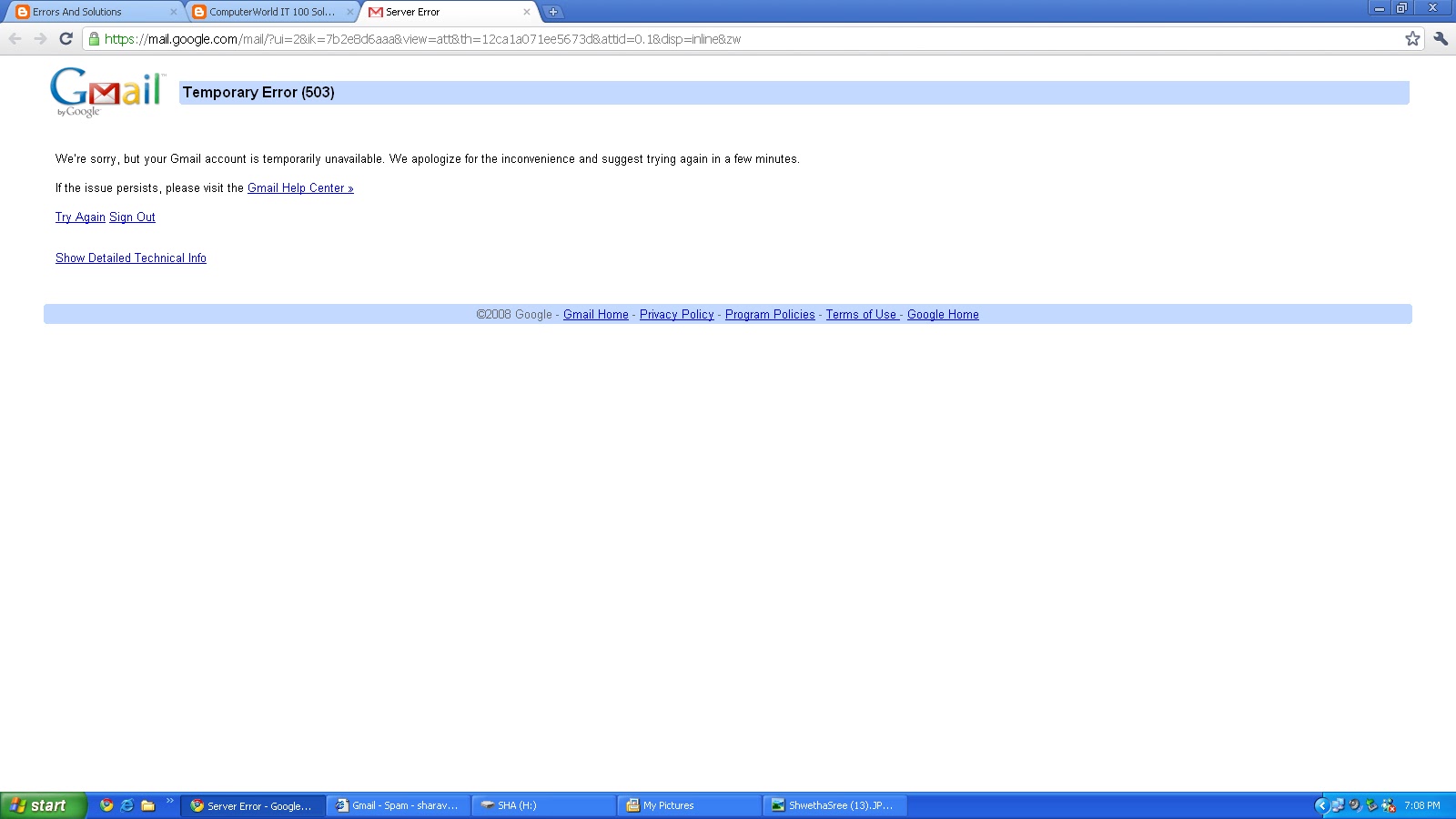Expand the Quick Launch overflow chevron

pyautogui.click(x=169, y=802)
